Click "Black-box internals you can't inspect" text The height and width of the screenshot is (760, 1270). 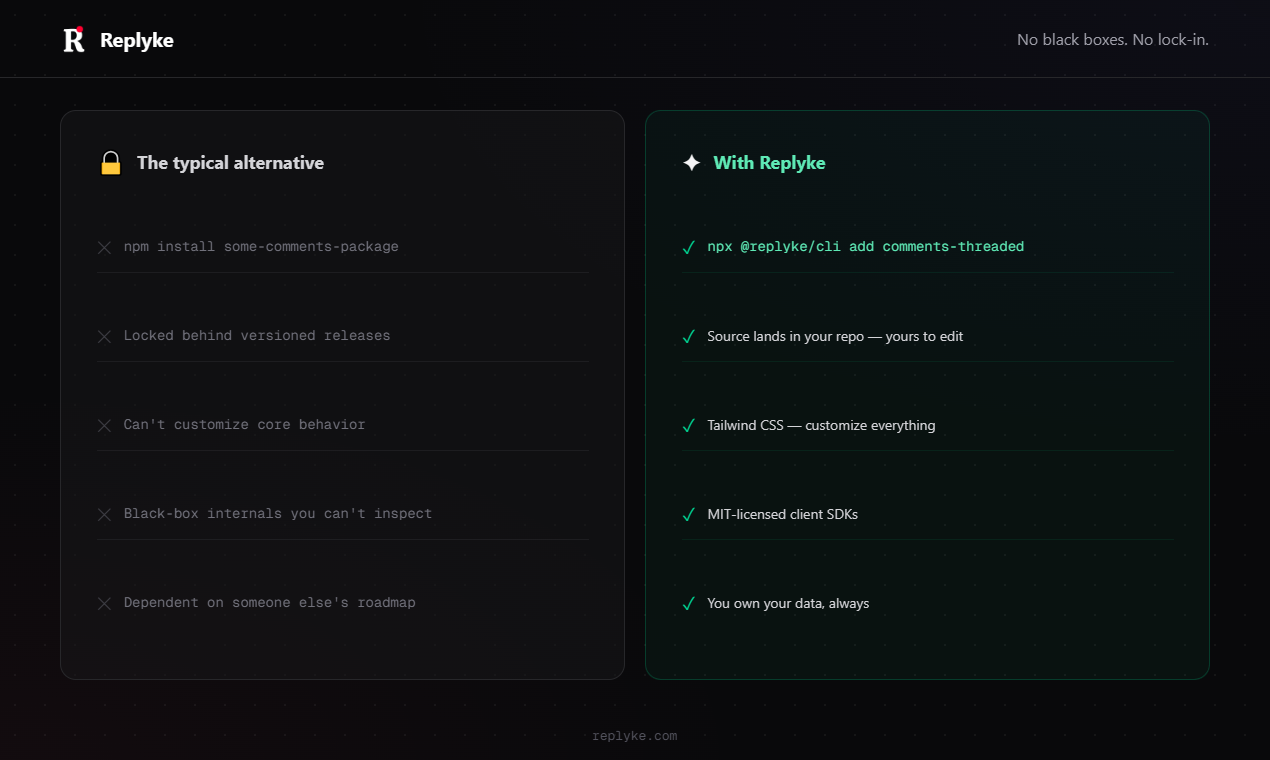(278, 513)
